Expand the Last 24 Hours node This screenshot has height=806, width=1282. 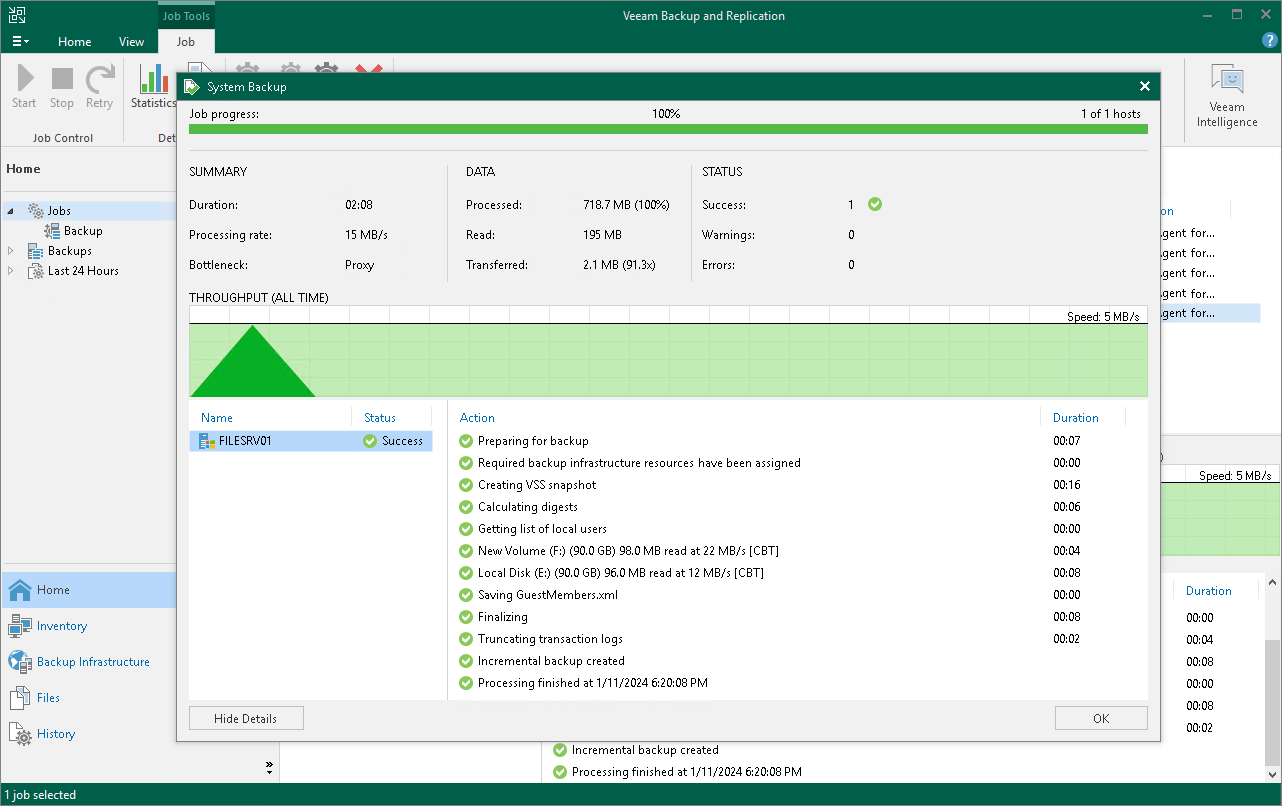tap(10, 270)
